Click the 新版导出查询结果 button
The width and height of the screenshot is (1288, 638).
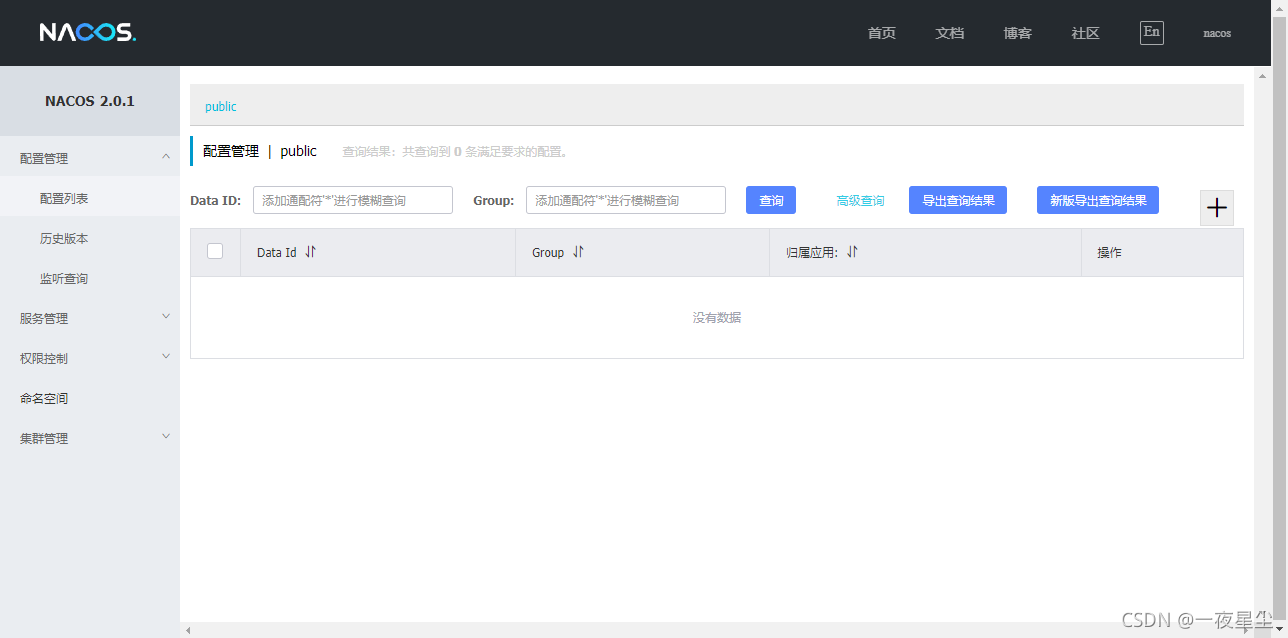click(1098, 200)
